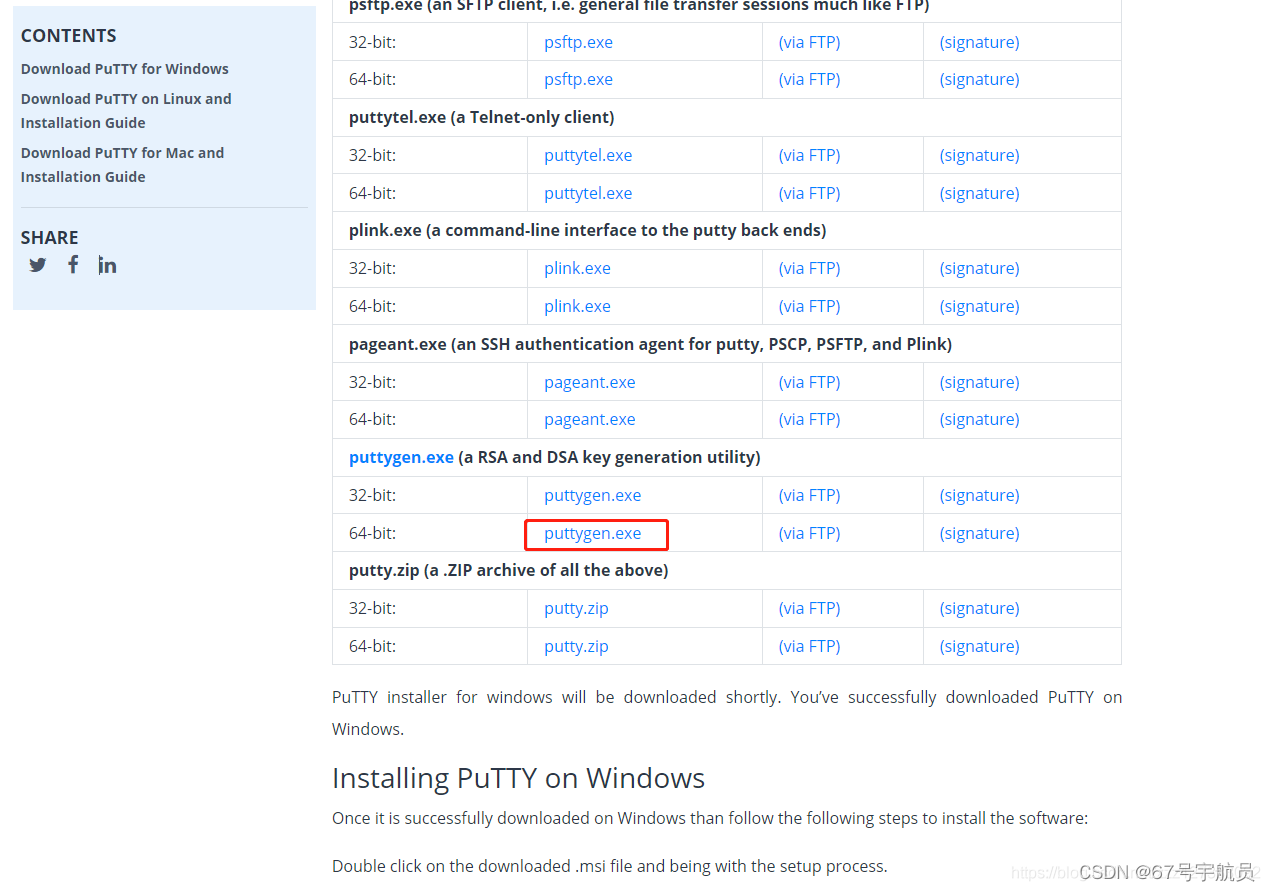Select 'puttytel.exe (a Telnet-only client)' row
The image size is (1270, 891).
[726, 117]
